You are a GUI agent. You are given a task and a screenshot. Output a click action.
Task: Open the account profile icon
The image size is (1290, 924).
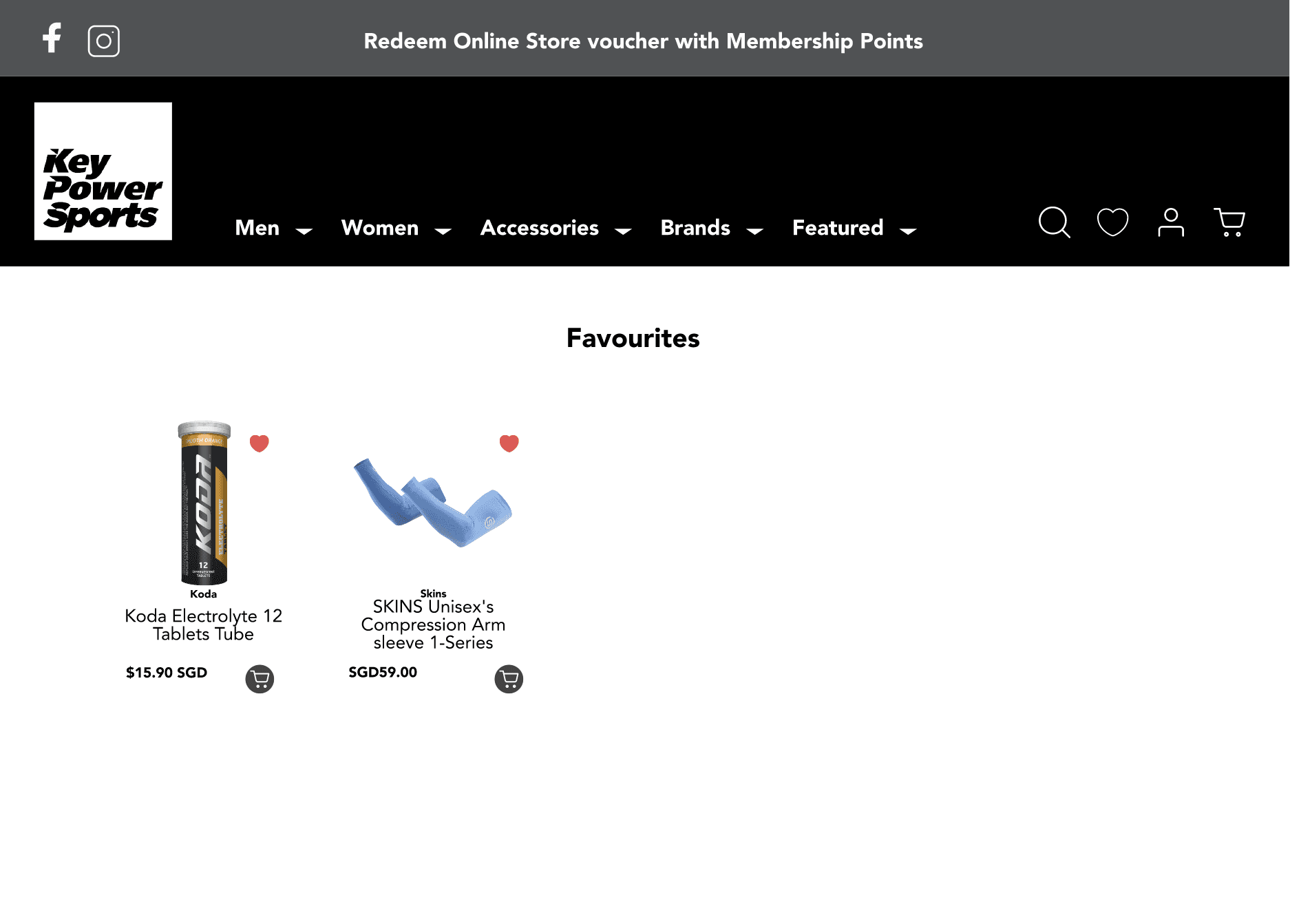(x=1171, y=222)
